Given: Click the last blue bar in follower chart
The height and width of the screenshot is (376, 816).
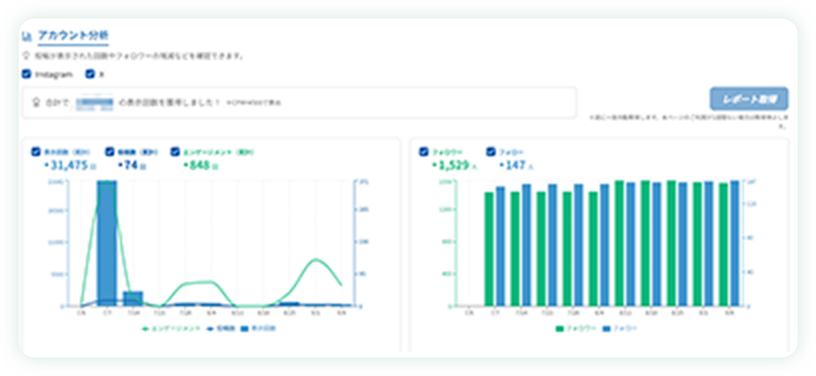Looking at the screenshot, I should click(734, 243).
